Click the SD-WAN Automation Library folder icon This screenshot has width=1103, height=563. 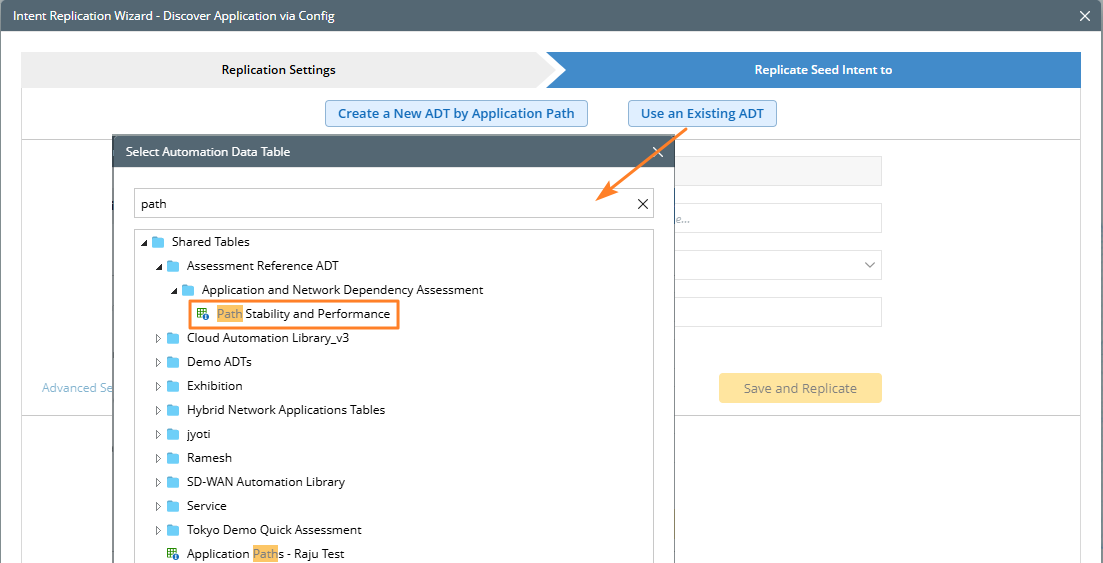[173, 482]
